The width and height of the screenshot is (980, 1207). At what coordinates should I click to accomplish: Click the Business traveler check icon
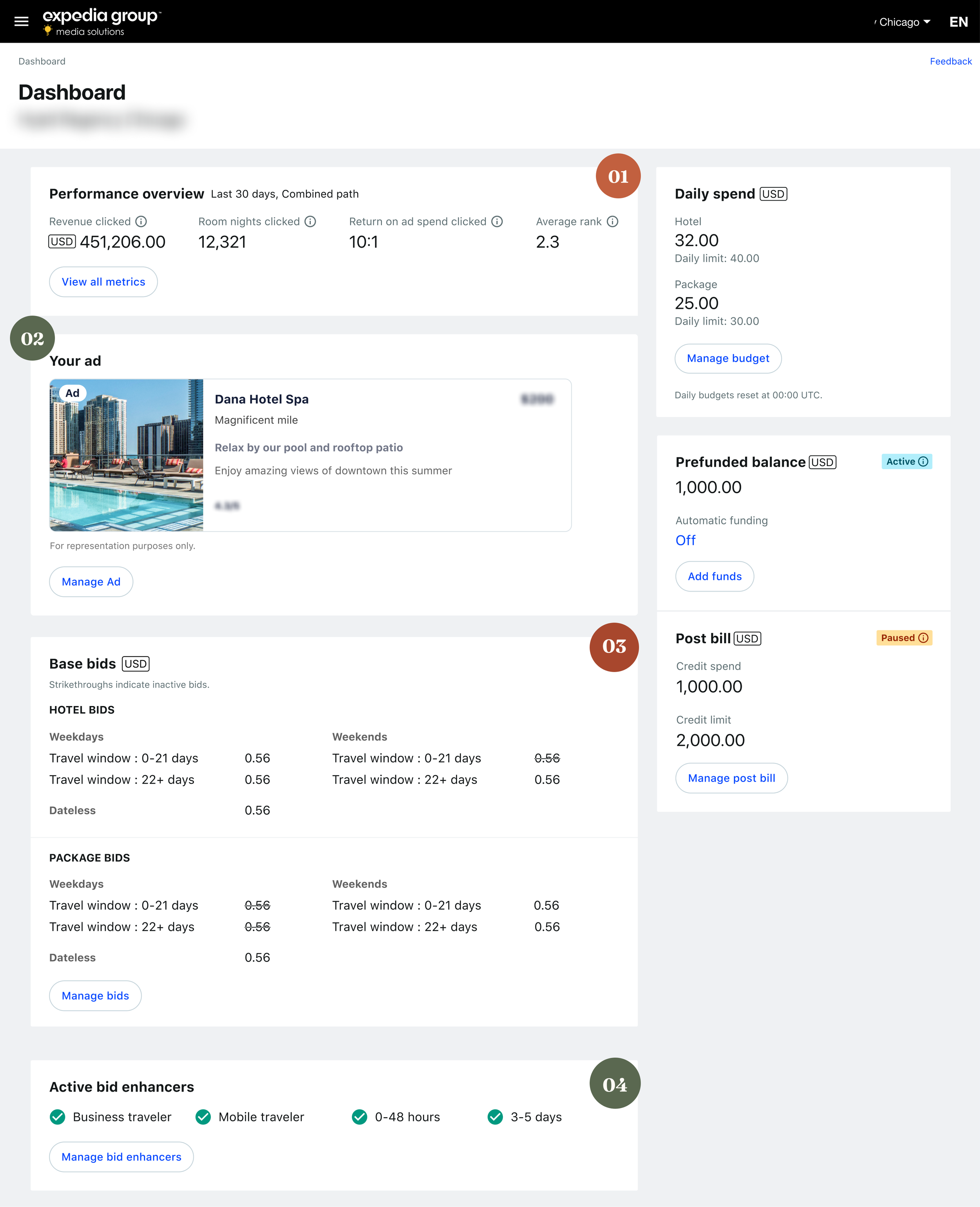(x=57, y=1117)
